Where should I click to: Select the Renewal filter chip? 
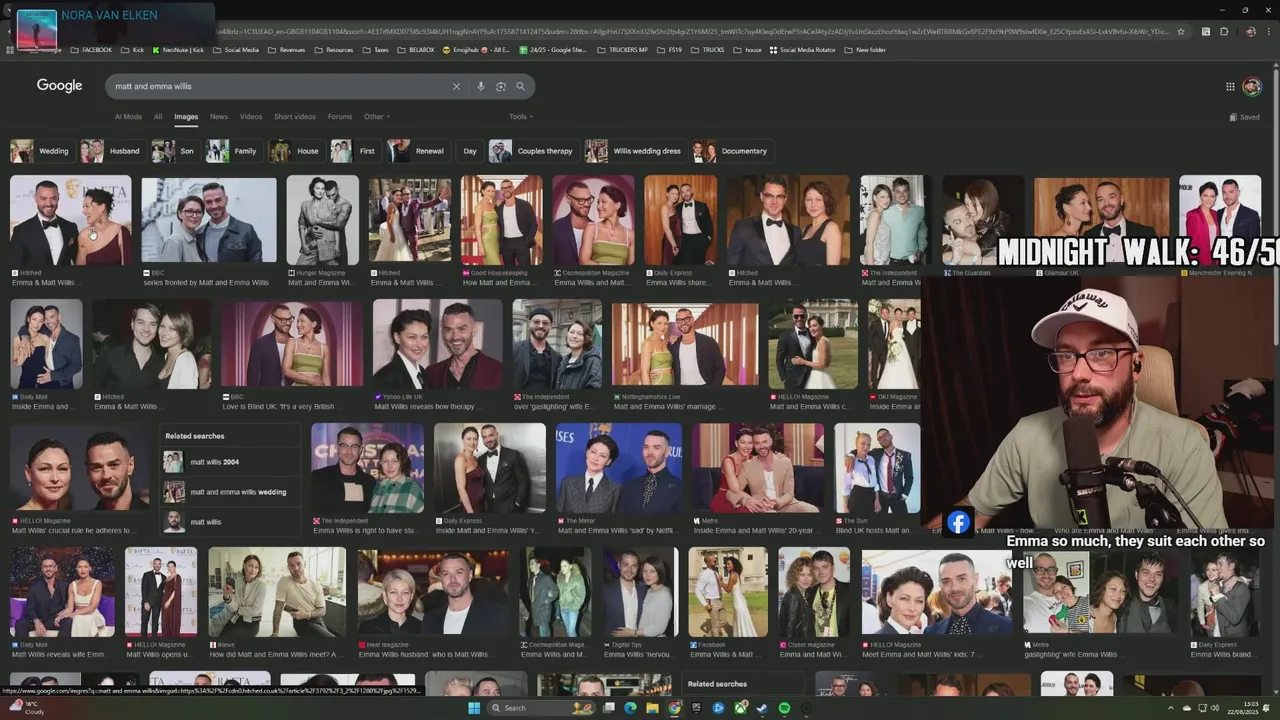(x=417, y=151)
